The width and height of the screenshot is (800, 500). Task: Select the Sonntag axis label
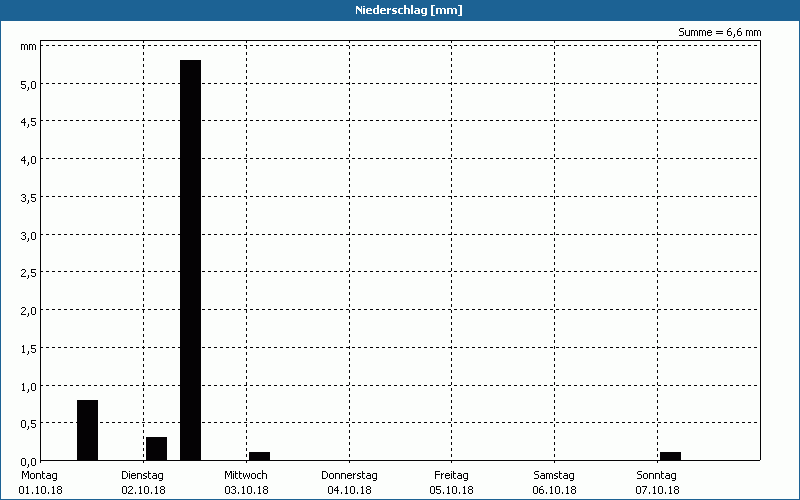coord(656,476)
